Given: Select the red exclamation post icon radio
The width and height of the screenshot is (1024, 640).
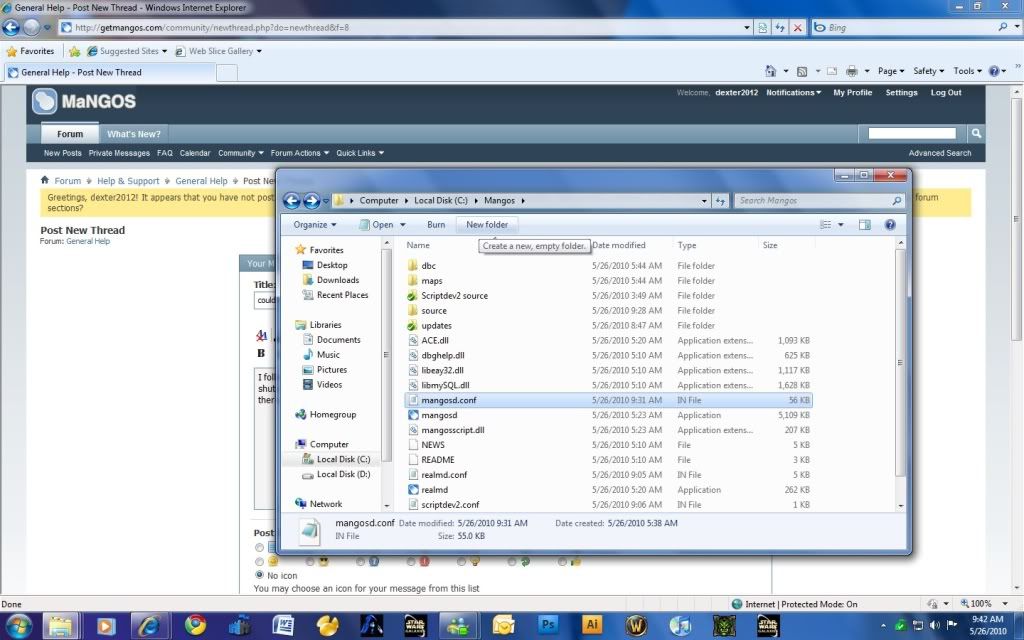Looking at the screenshot, I should (x=411, y=561).
